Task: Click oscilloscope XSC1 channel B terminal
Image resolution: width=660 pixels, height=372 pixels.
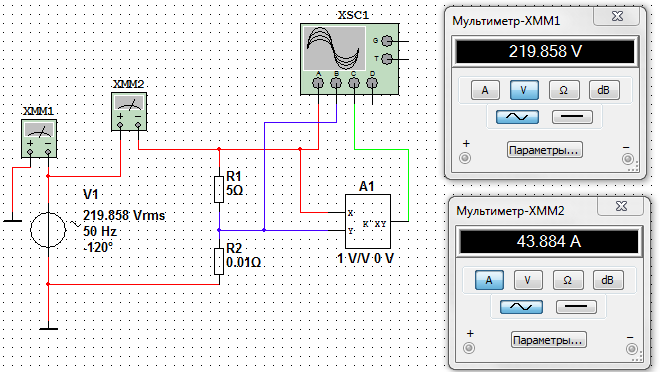Action: pyautogui.click(x=336, y=83)
